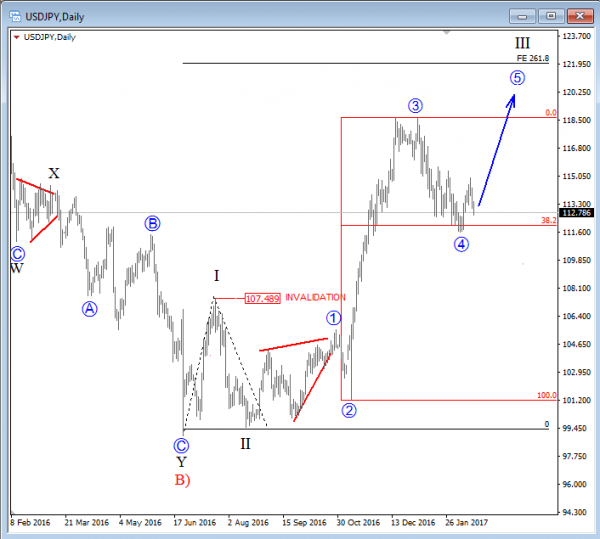The height and width of the screenshot is (539, 600).
Task: Select the roman numeral II label
Action: pos(245,444)
